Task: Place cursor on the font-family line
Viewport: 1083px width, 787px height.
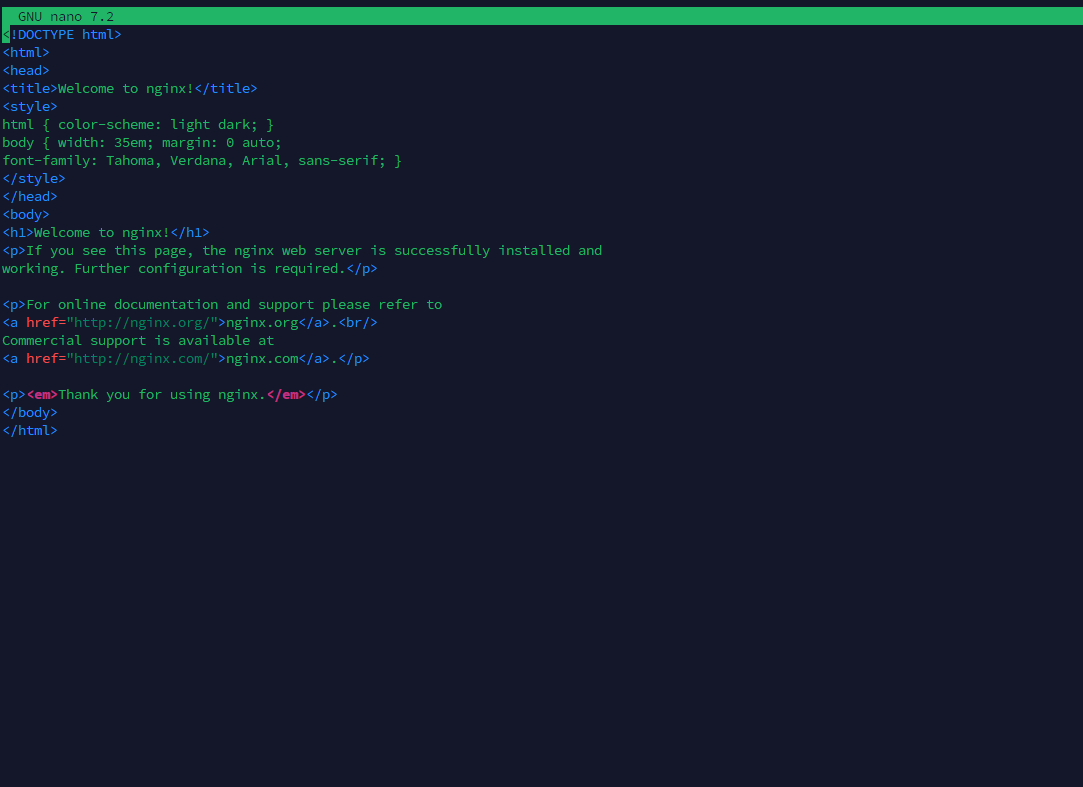Action: 200,161
